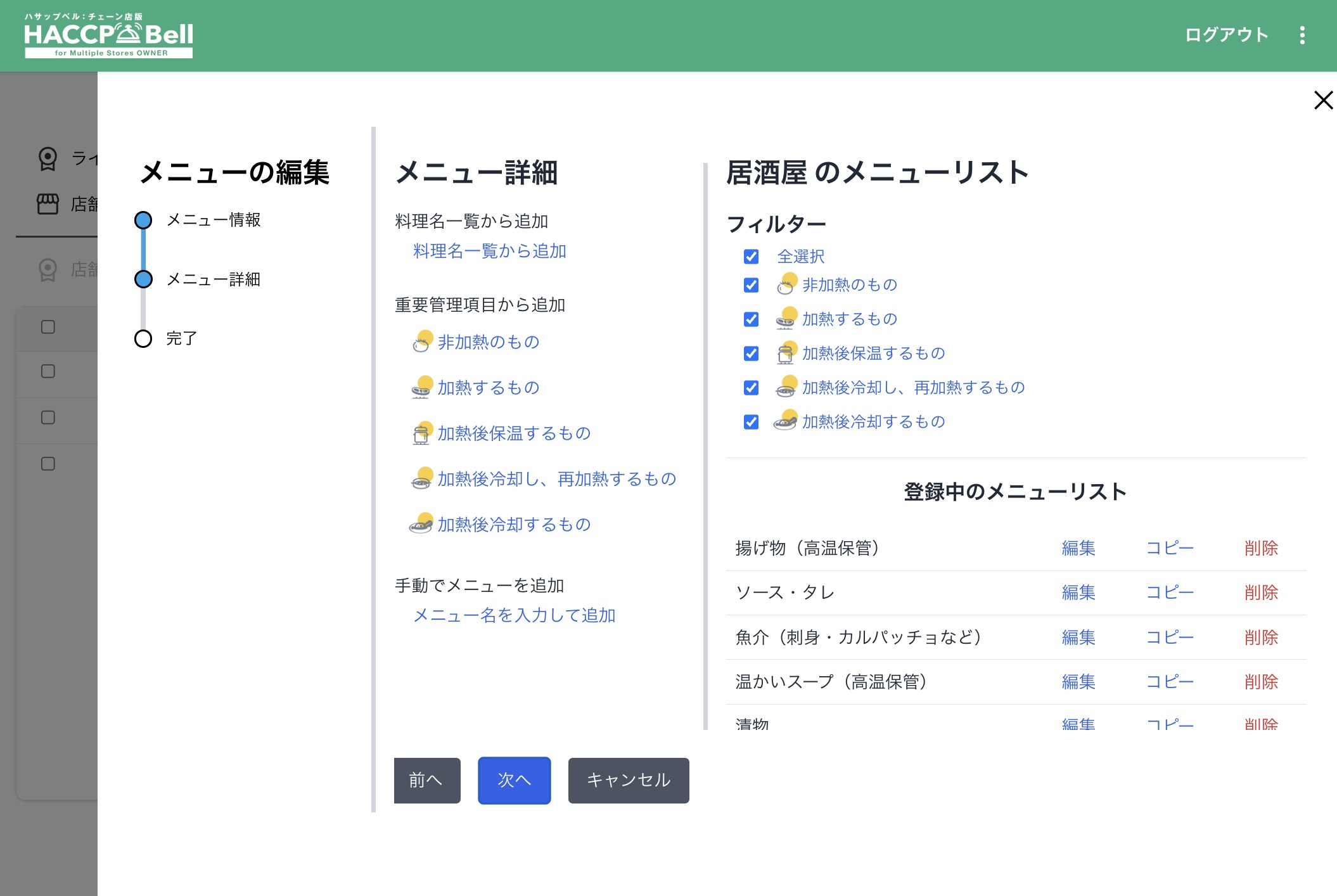The height and width of the screenshot is (896, 1337).
Task: Click the HACCP Bell logo
Action: (x=108, y=36)
